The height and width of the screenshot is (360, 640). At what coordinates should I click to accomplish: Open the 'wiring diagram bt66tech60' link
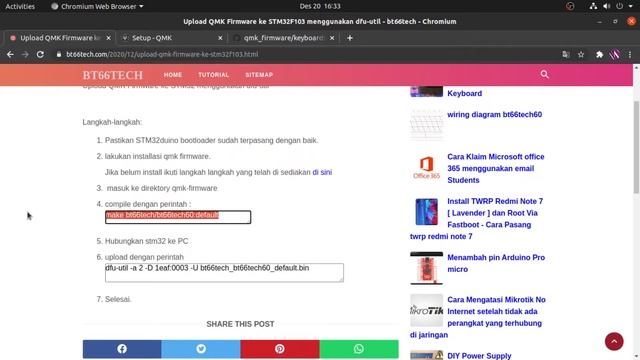click(x=494, y=115)
